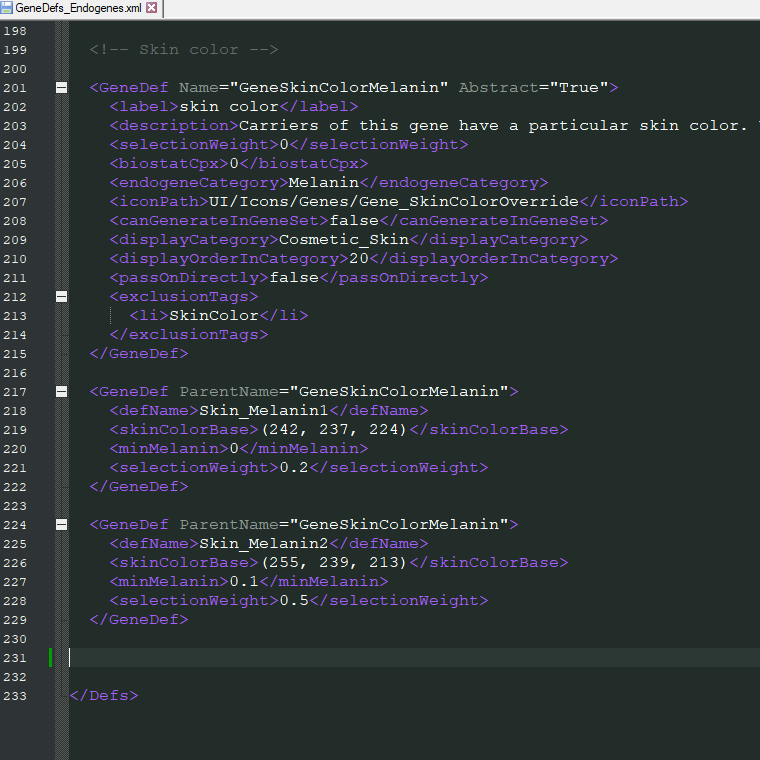The image size is (760, 760).
Task: Click 'false' in canGenerateInGeneSet
Action: [x=354, y=221]
